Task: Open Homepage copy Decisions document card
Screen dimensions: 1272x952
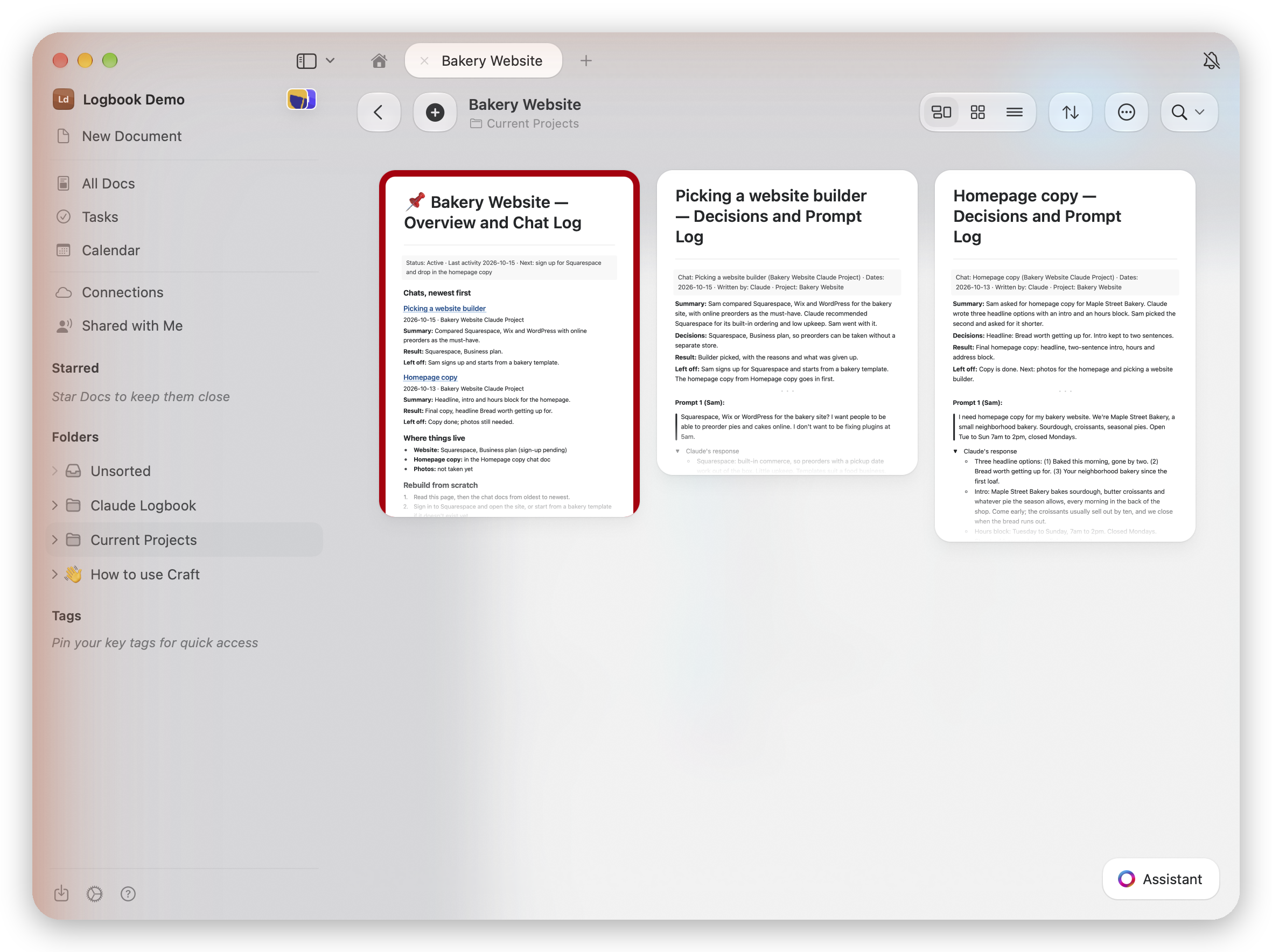Action: pyautogui.click(x=1065, y=356)
